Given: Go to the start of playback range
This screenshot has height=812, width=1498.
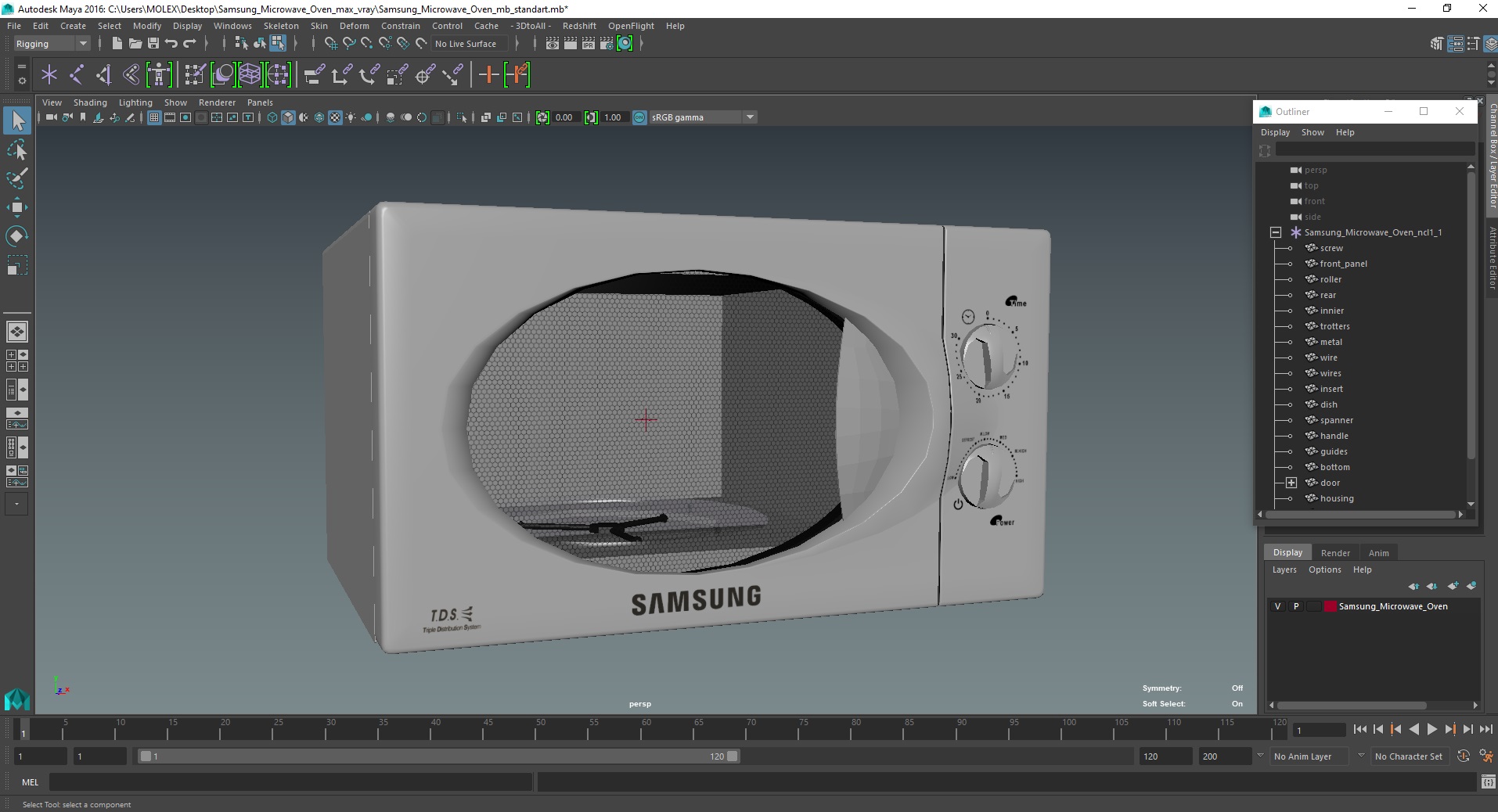Looking at the screenshot, I should (1359, 729).
